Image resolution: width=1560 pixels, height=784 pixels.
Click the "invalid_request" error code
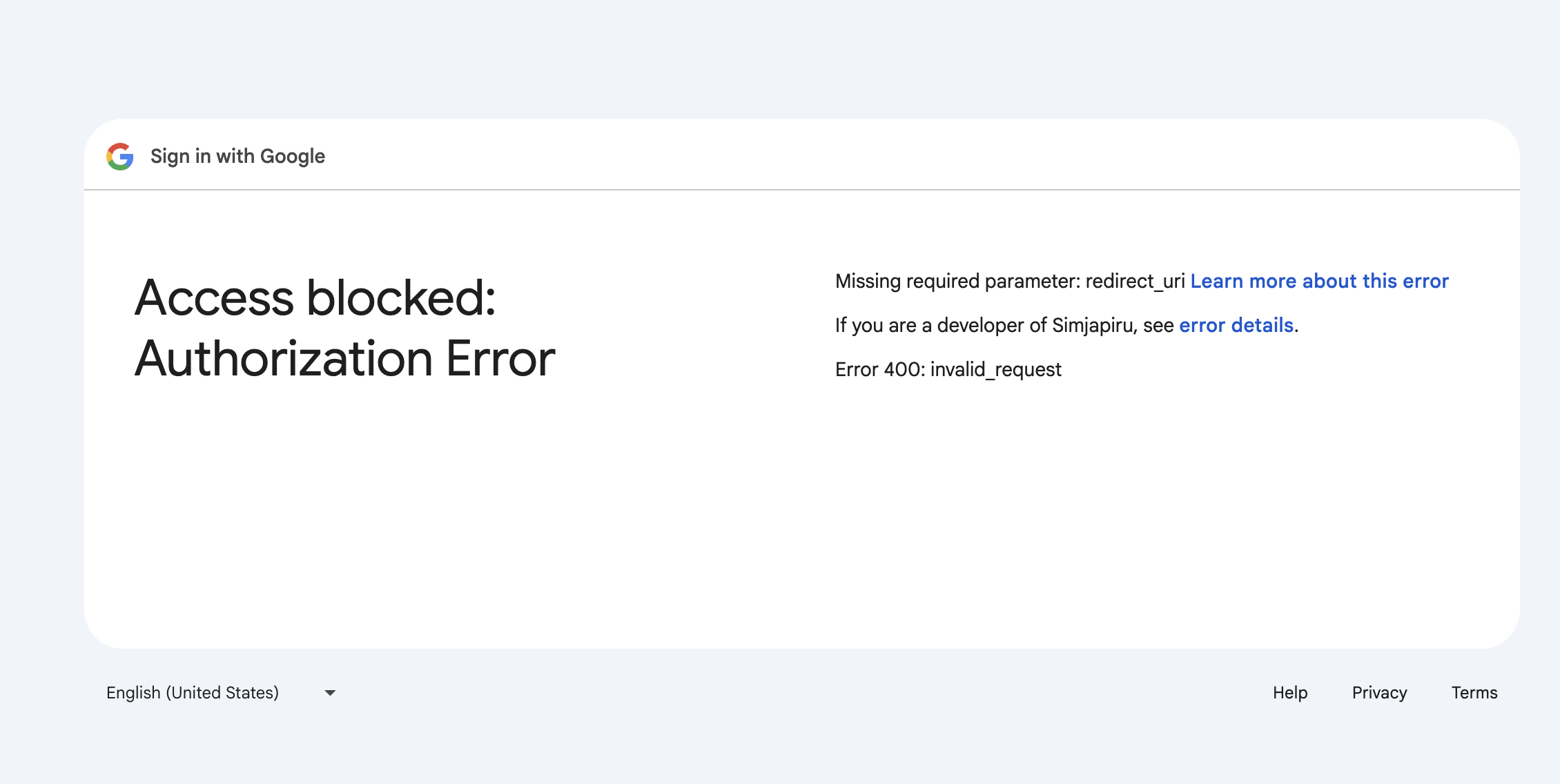(x=995, y=370)
